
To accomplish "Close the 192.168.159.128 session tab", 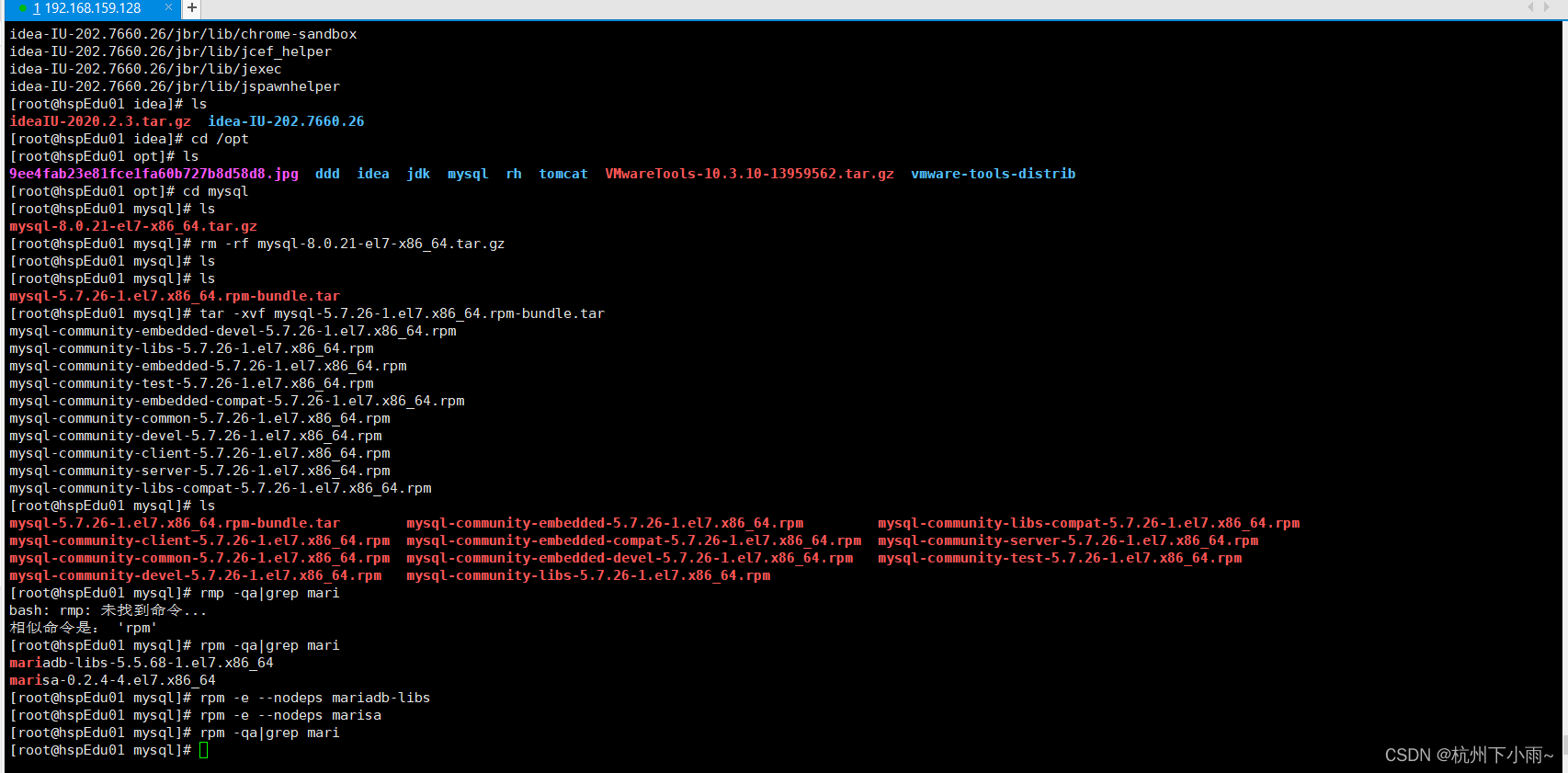I will point(168,7).
